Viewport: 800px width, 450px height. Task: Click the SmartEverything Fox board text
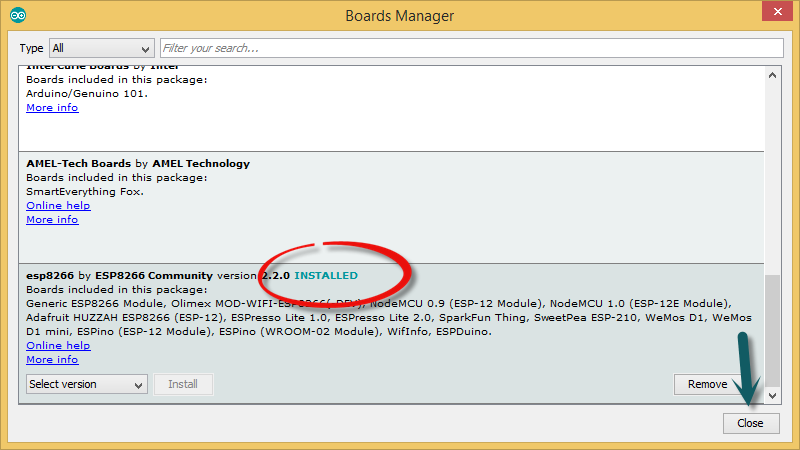[85, 192]
